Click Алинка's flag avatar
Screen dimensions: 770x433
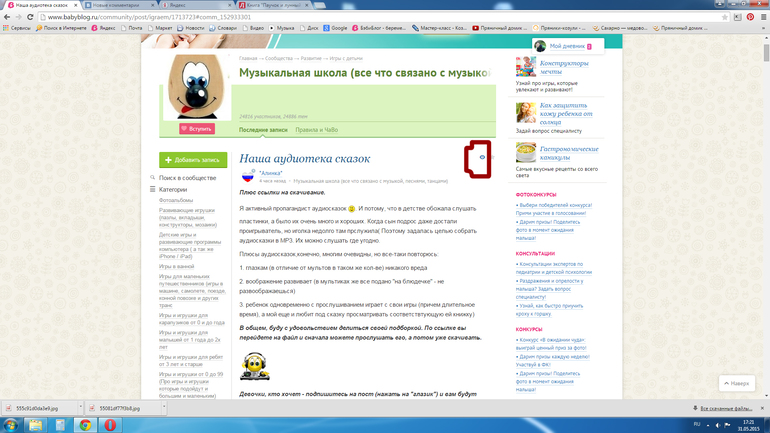click(x=248, y=176)
